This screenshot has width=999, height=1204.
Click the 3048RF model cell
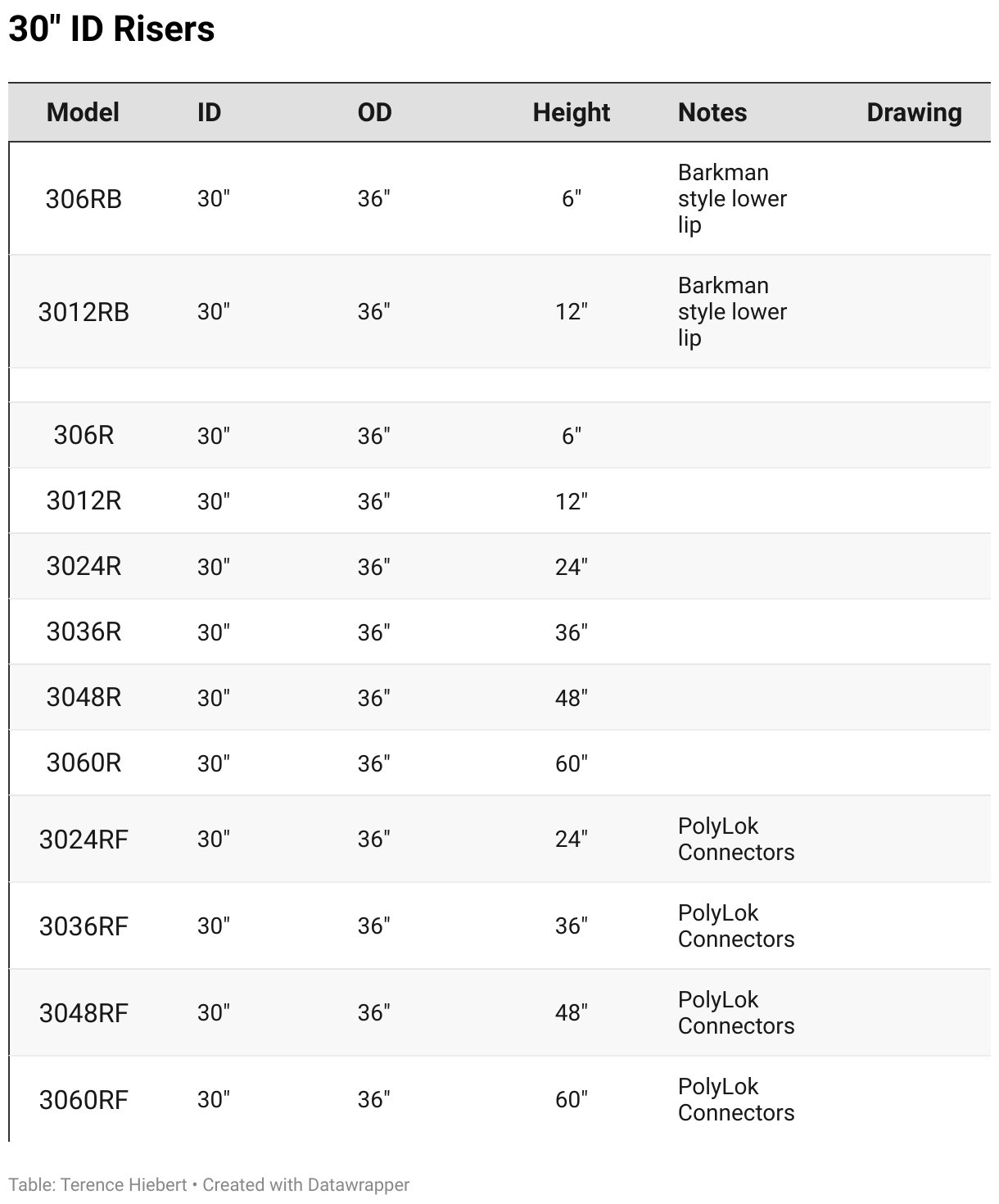pyautogui.click(x=84, y=1013)
